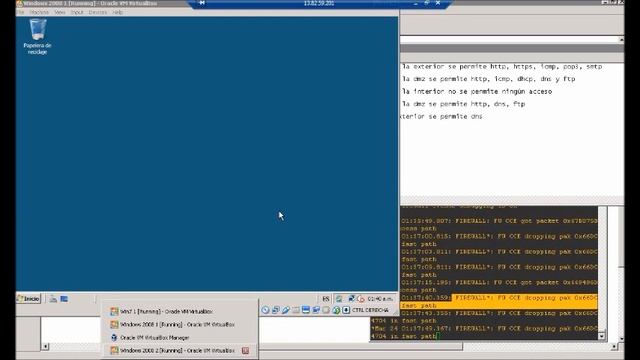Switch to Windows 2008 2 [Running] window
Screen dimensions: 640x360
[x=180, y=351]
